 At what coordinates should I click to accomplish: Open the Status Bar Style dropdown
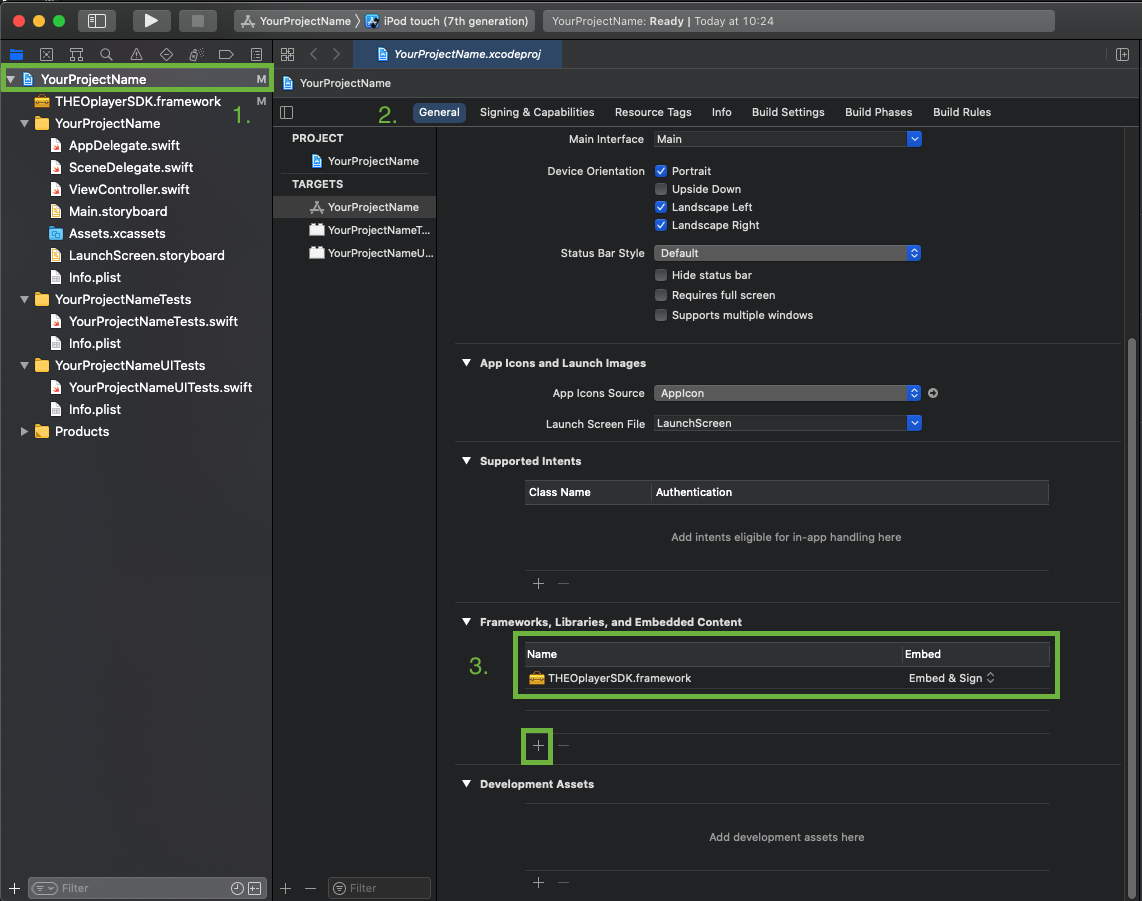click(787, 253)
